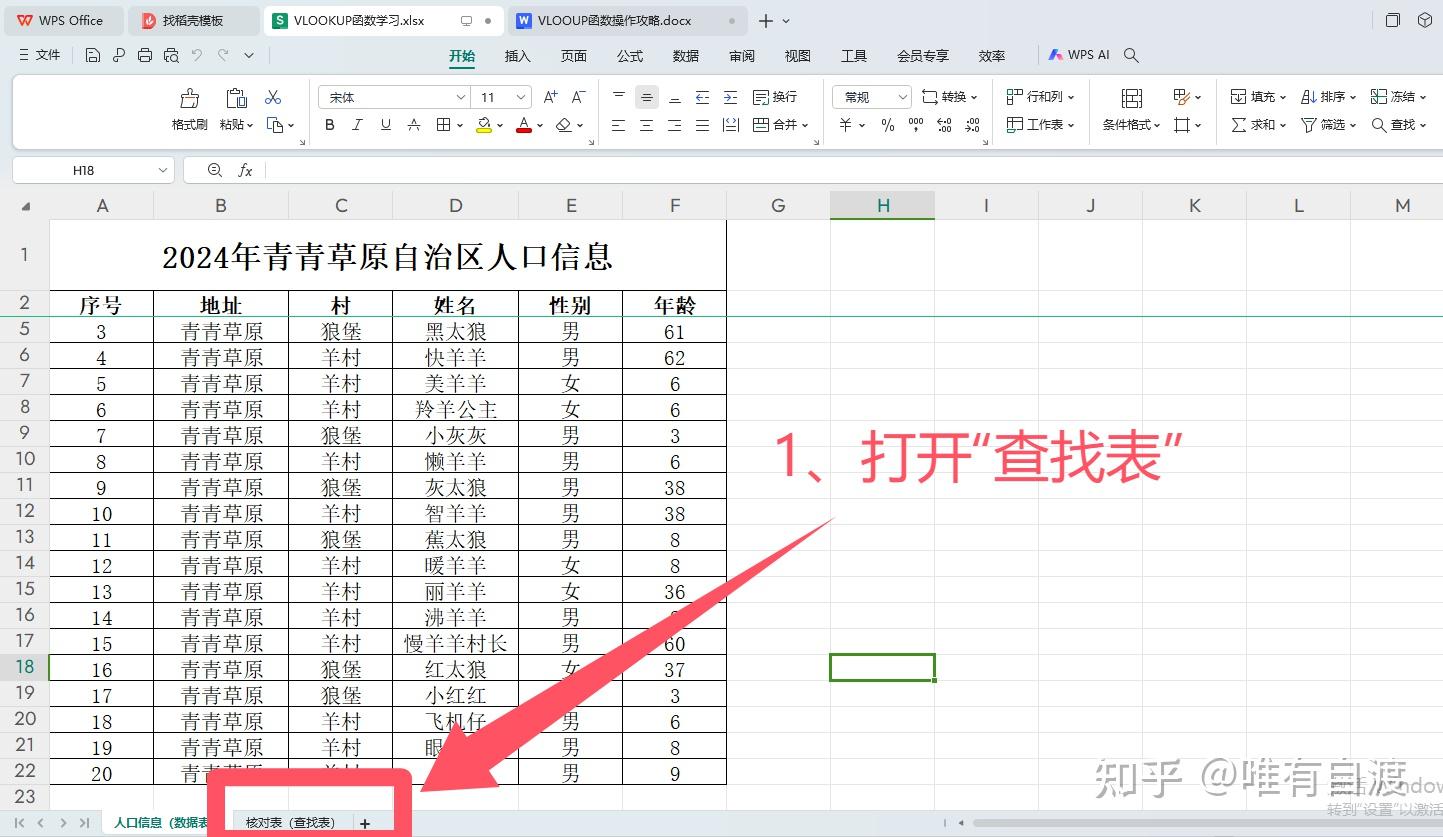Click the cell name box showing H18
Image resolution: width=1443 pixels, height=837 pixels.
pos(85,169)
